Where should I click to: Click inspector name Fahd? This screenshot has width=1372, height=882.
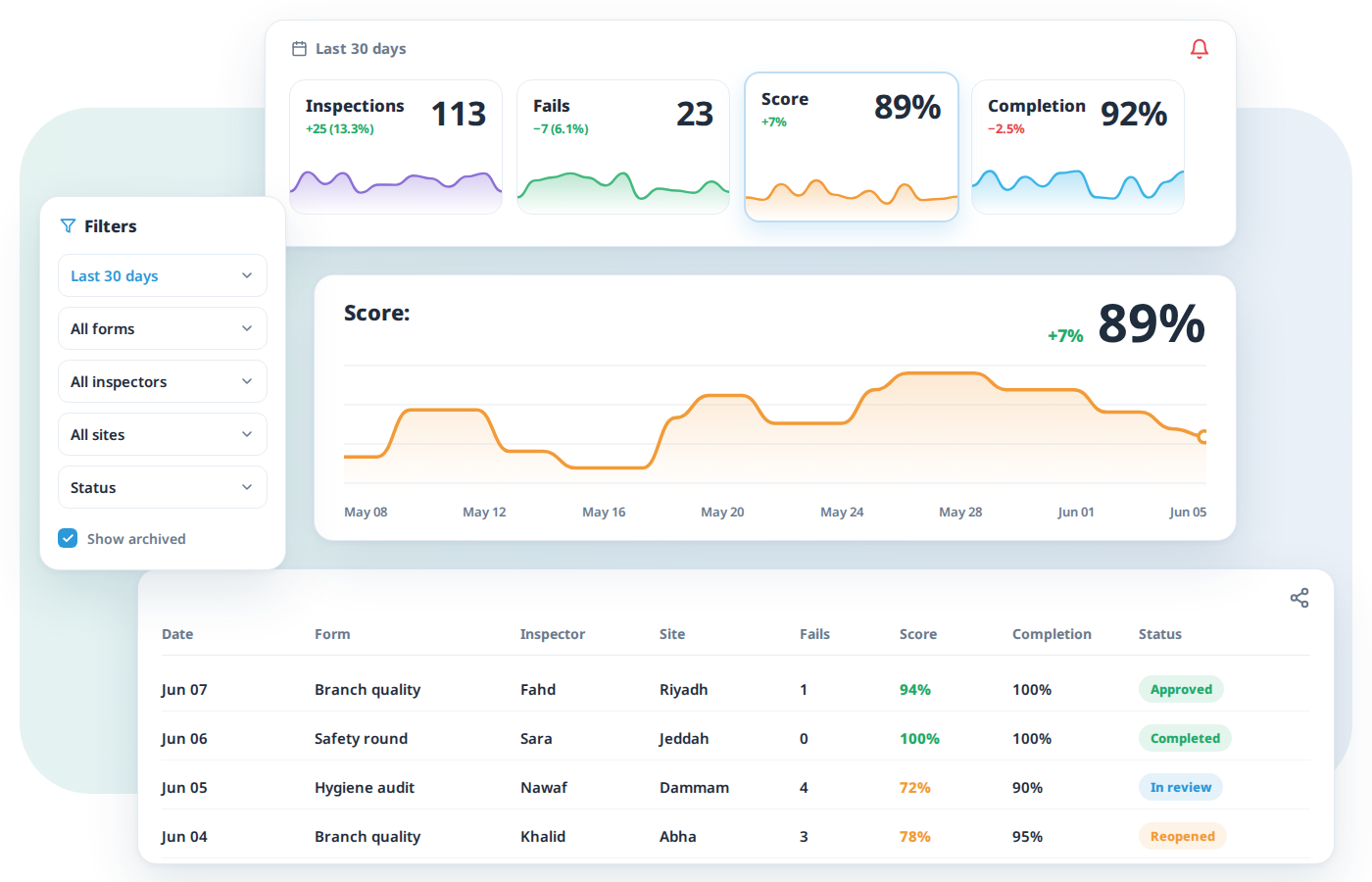[x=538, y=690]
